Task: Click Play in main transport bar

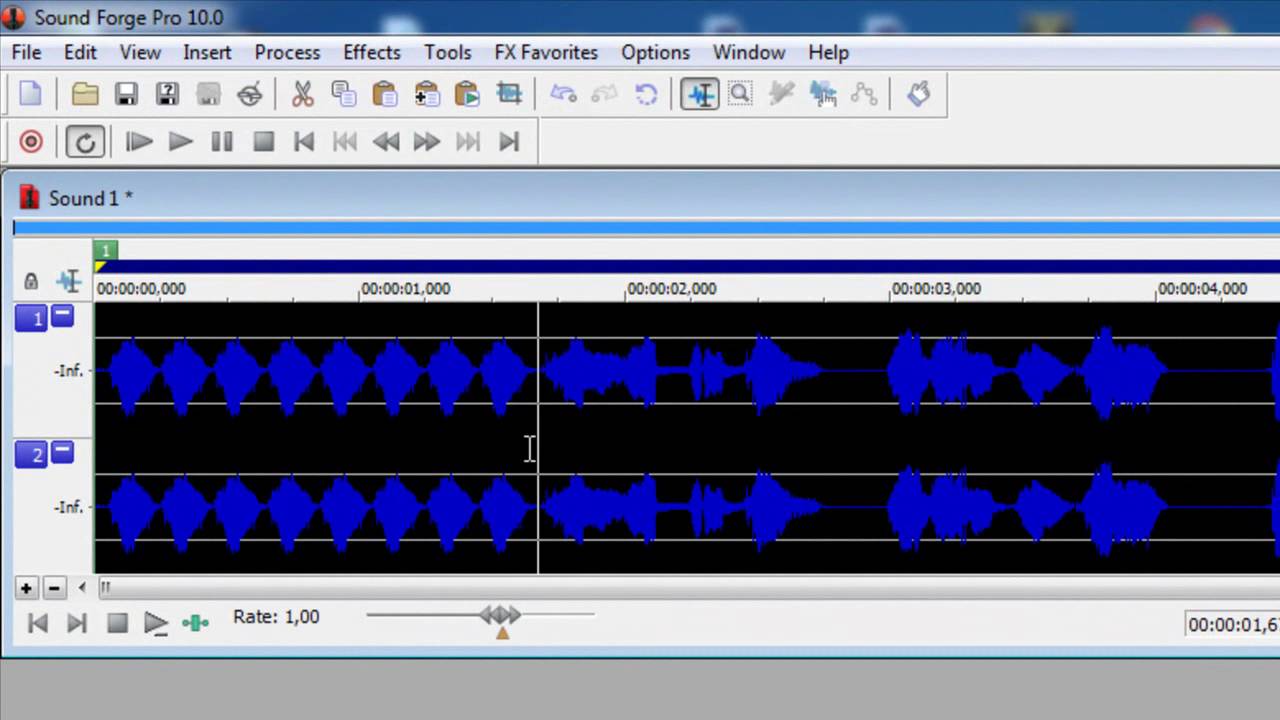Action: (x=180, y=142)
